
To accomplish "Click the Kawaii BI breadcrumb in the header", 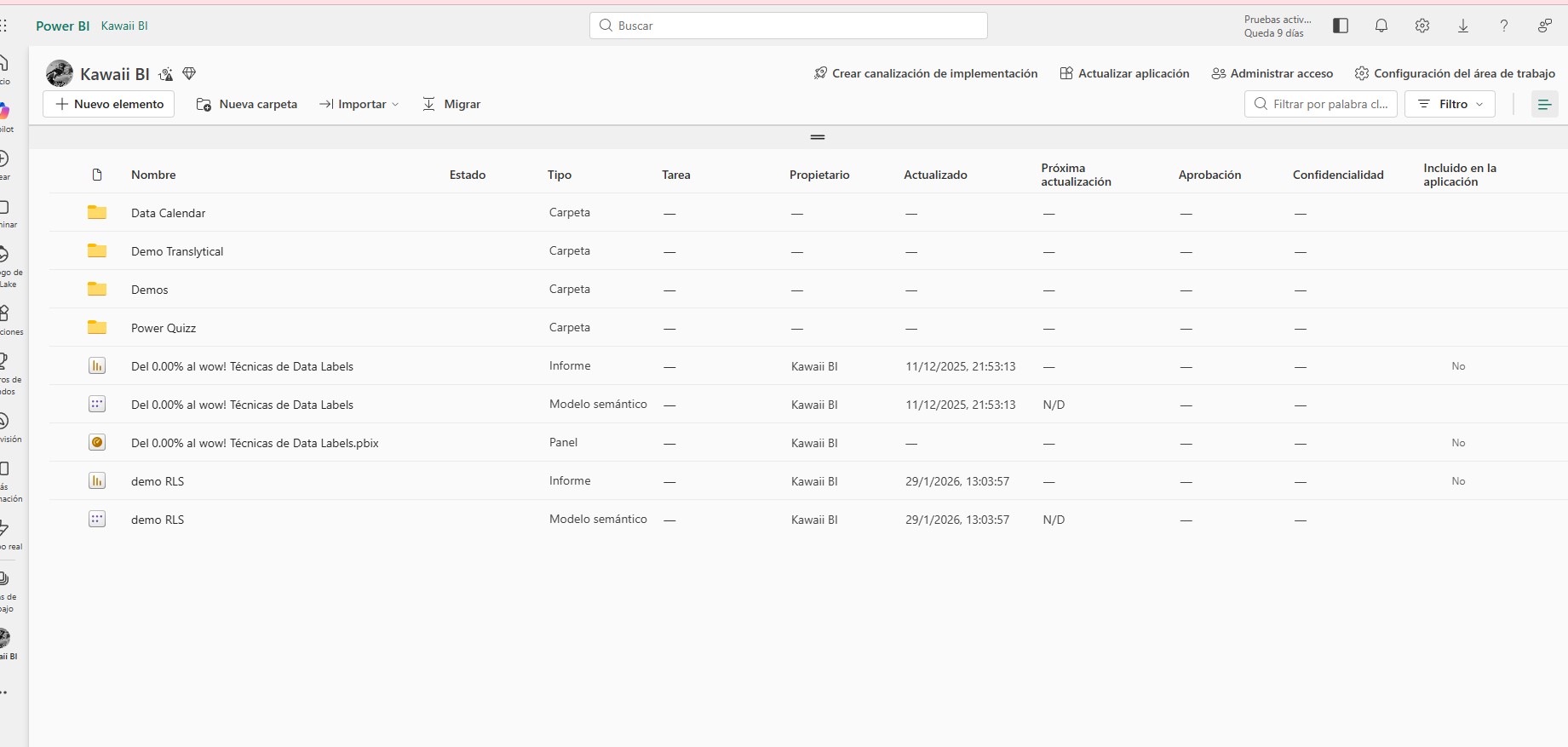I will tap(124, 26).
